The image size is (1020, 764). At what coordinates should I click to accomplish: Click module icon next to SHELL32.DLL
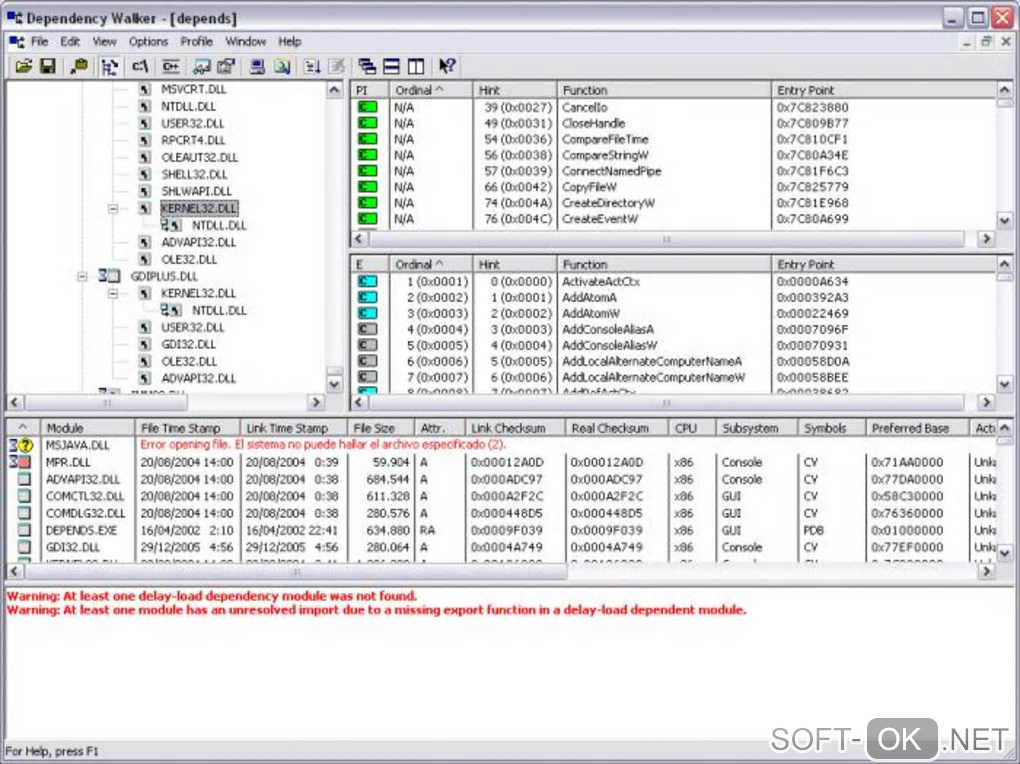(145, 174)
